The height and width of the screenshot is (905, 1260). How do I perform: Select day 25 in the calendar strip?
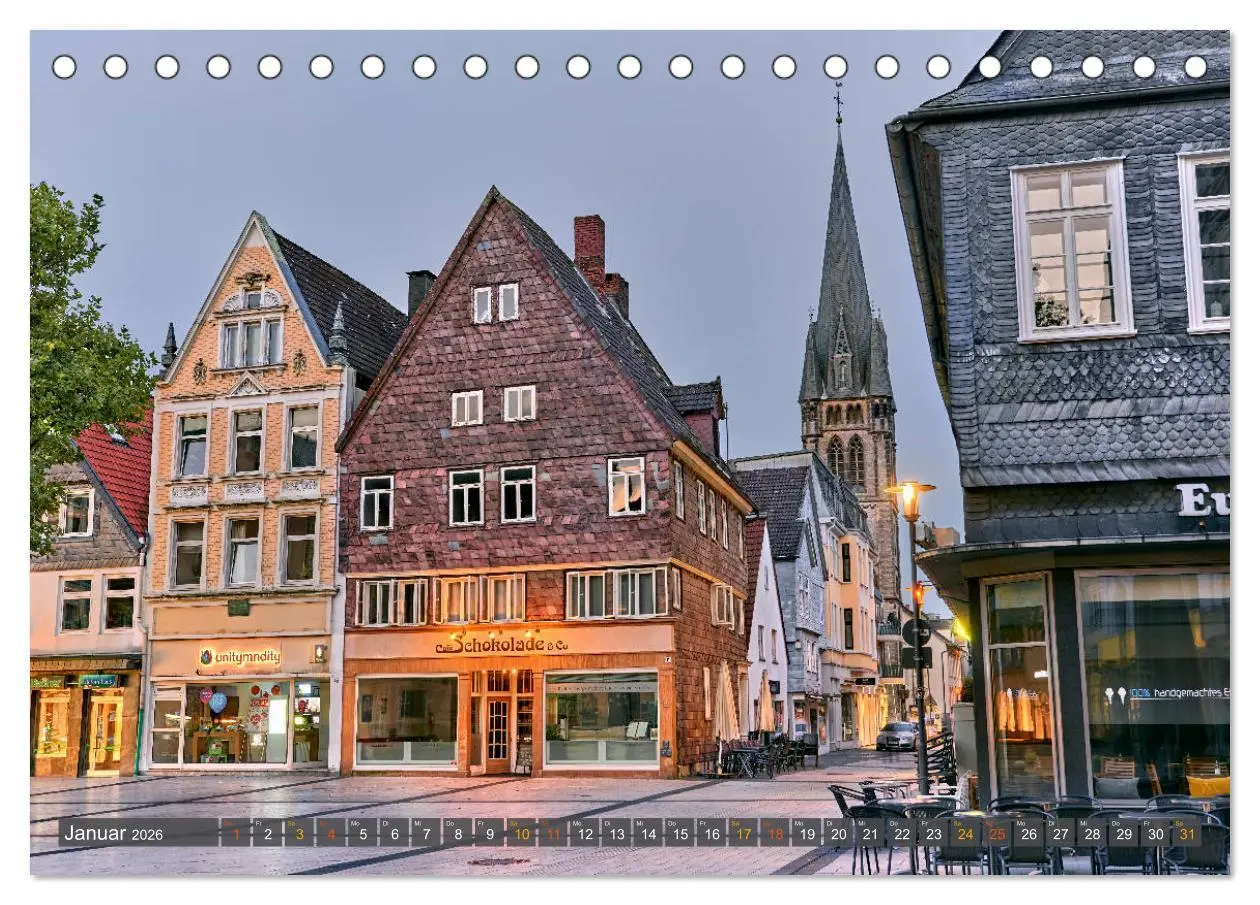tap(997, 833)
